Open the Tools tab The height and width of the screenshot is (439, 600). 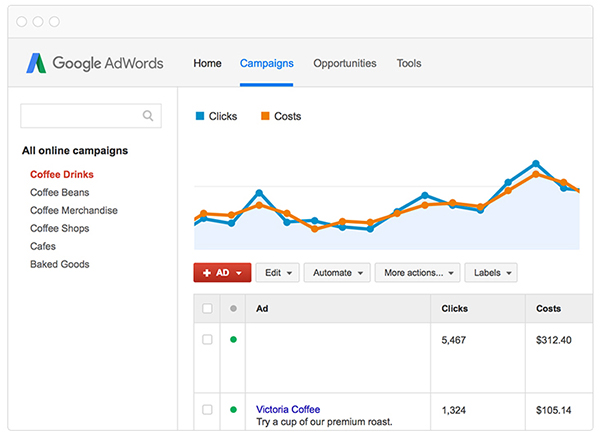click(x=409, y=63)
